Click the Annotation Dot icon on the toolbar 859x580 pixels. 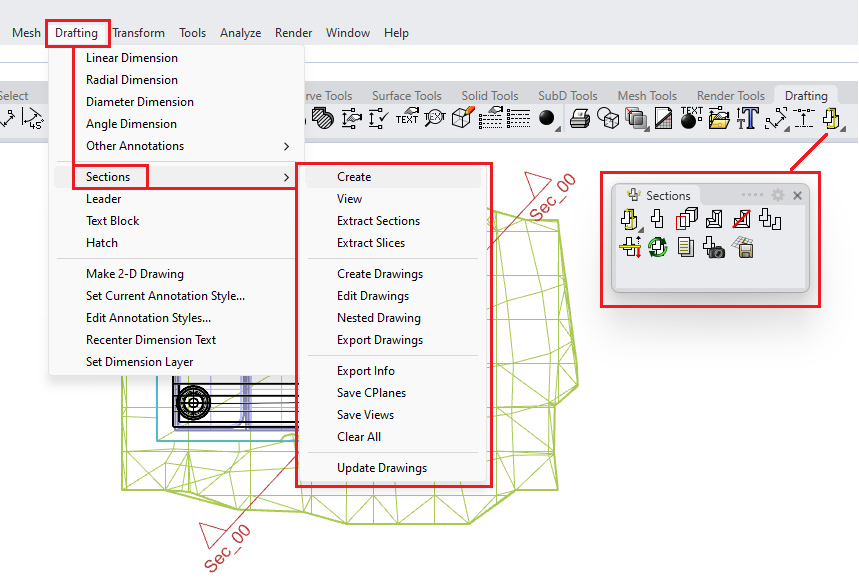tap(690, 120)
